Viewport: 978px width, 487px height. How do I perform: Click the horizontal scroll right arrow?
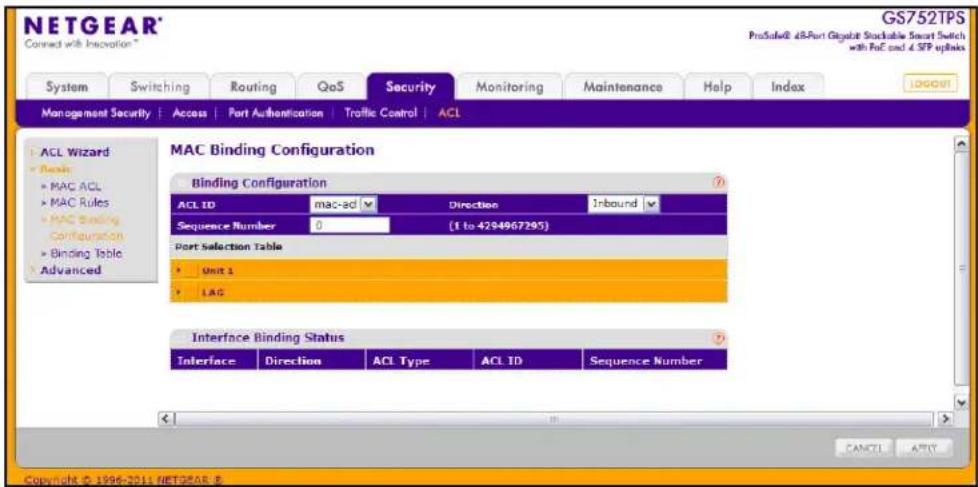(x=946, y=417)
